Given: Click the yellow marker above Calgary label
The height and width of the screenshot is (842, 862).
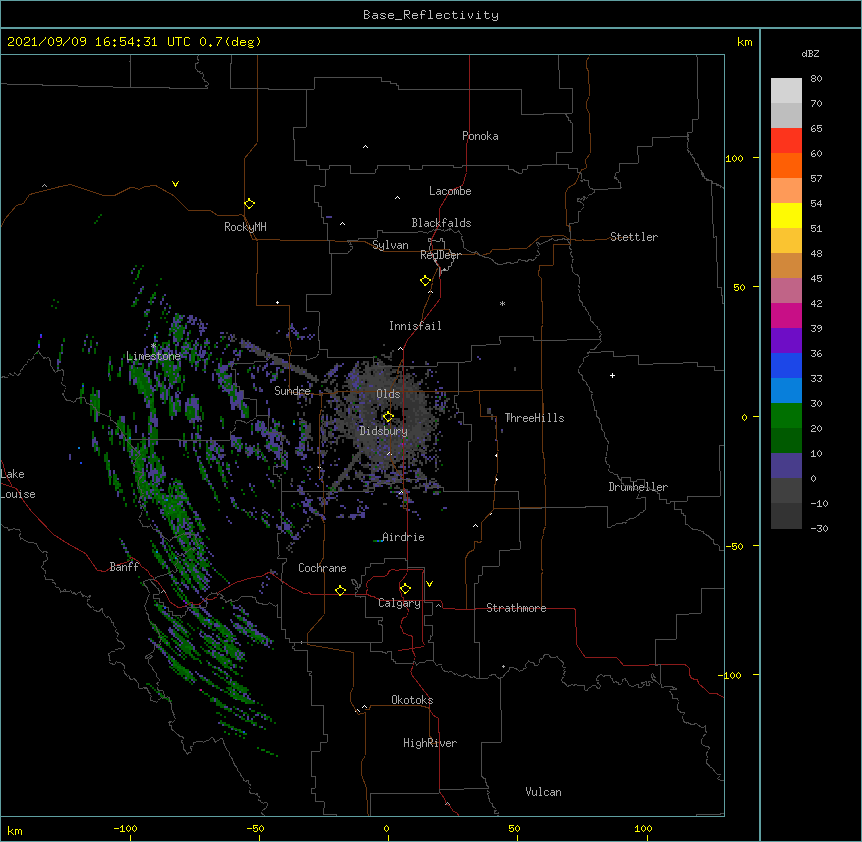Looking at the screenshot, I should coord(405,589).
